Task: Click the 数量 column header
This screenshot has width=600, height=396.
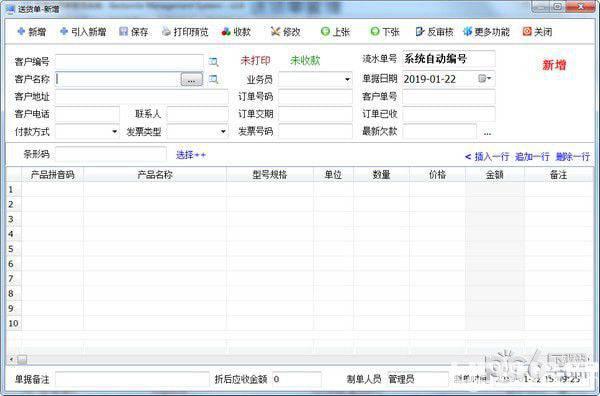Action: click(x=382, y=175)
